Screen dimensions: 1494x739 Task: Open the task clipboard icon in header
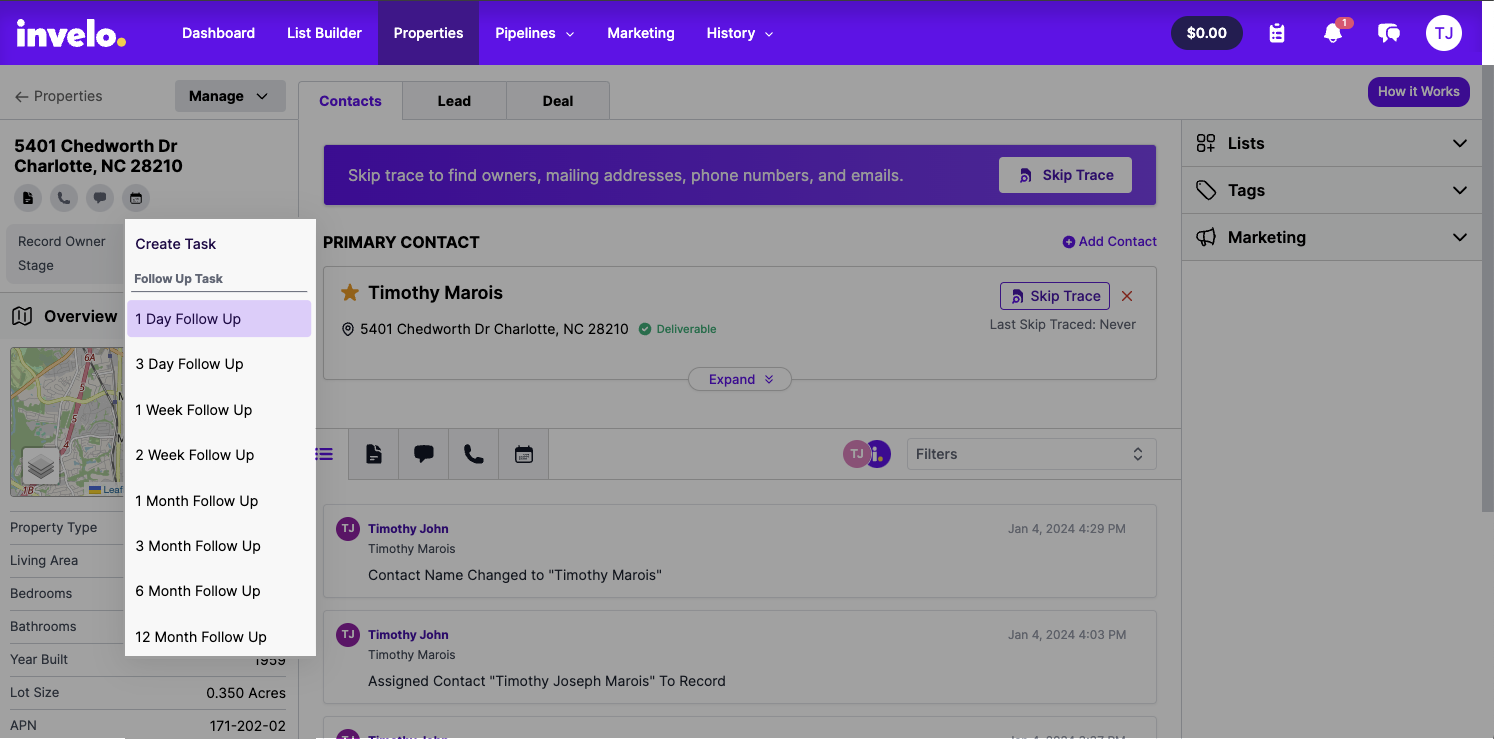1277,33
